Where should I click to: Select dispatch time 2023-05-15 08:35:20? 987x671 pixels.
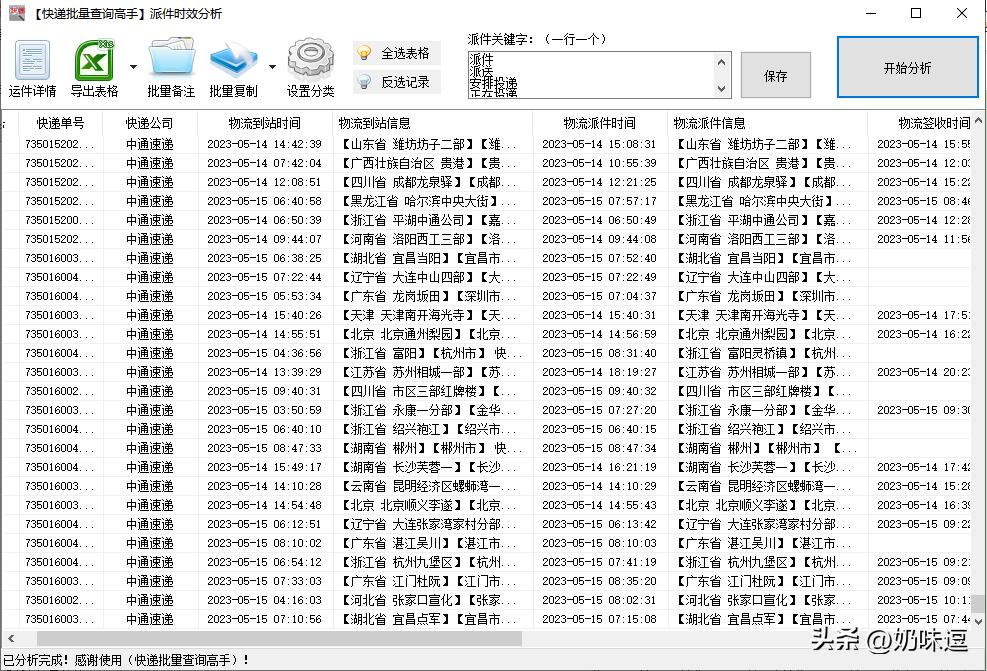click(599, 581)
